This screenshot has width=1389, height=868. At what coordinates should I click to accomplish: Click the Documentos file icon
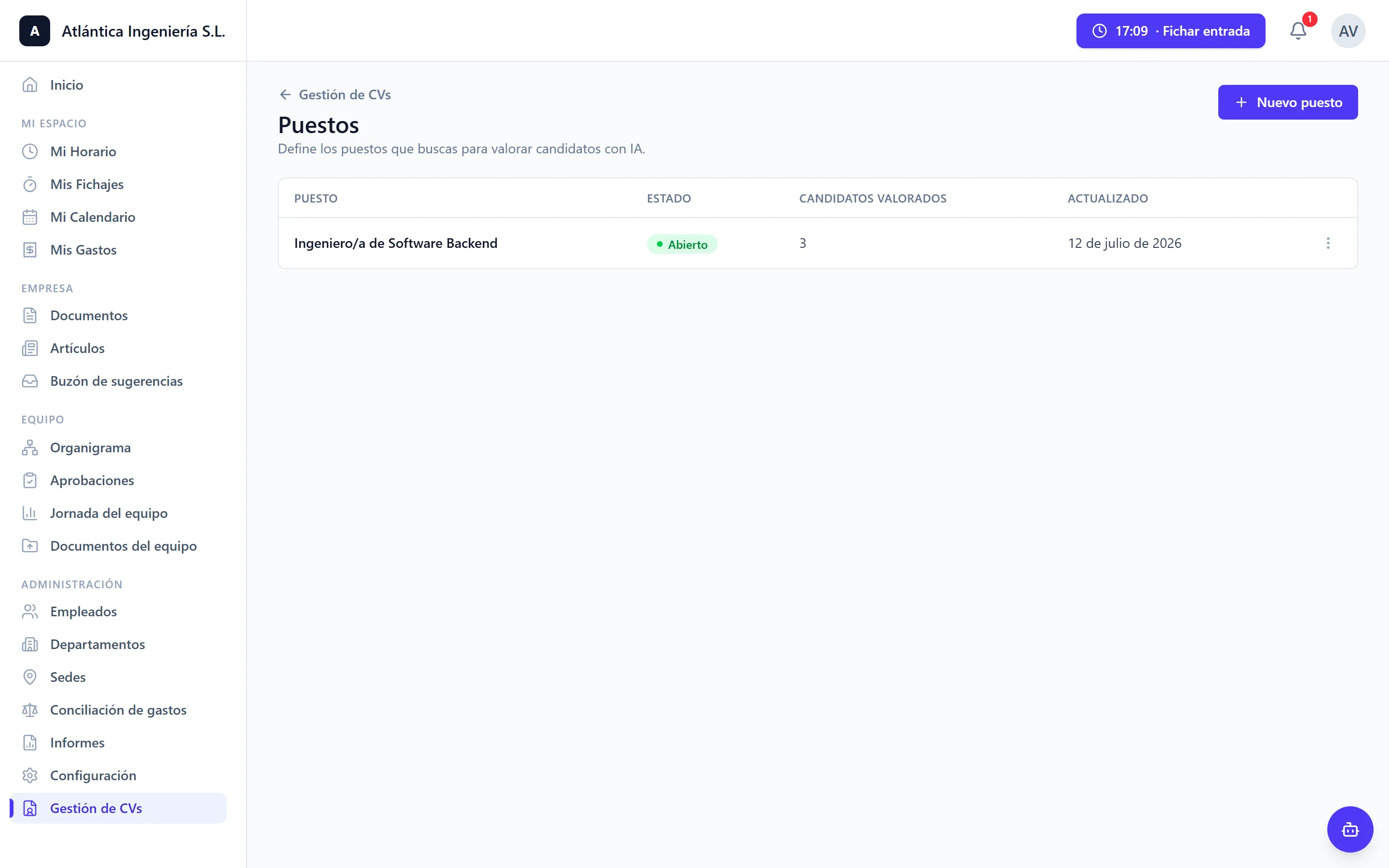(x=30, y=315)
